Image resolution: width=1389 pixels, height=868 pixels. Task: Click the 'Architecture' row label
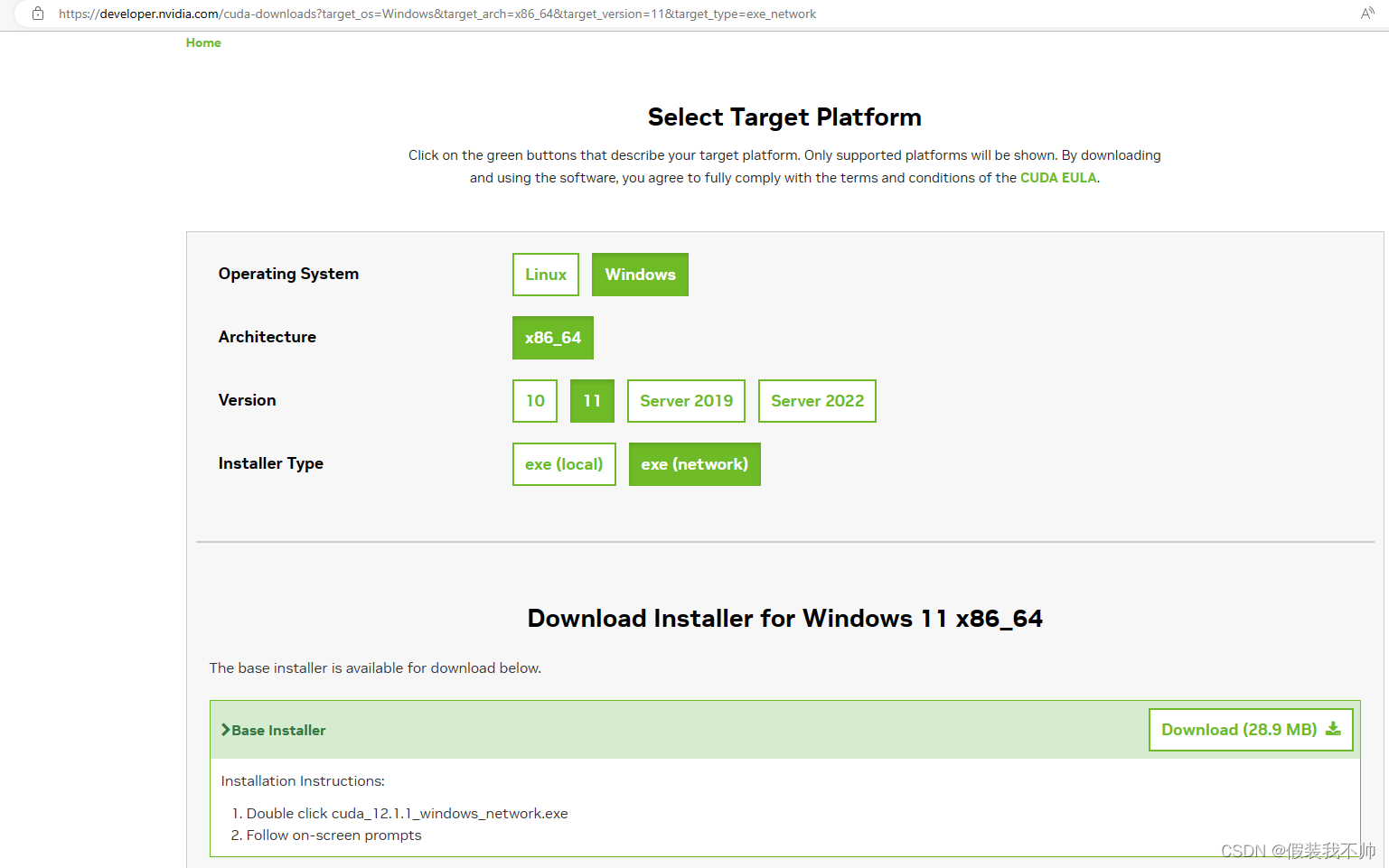[x=267, y=337]
